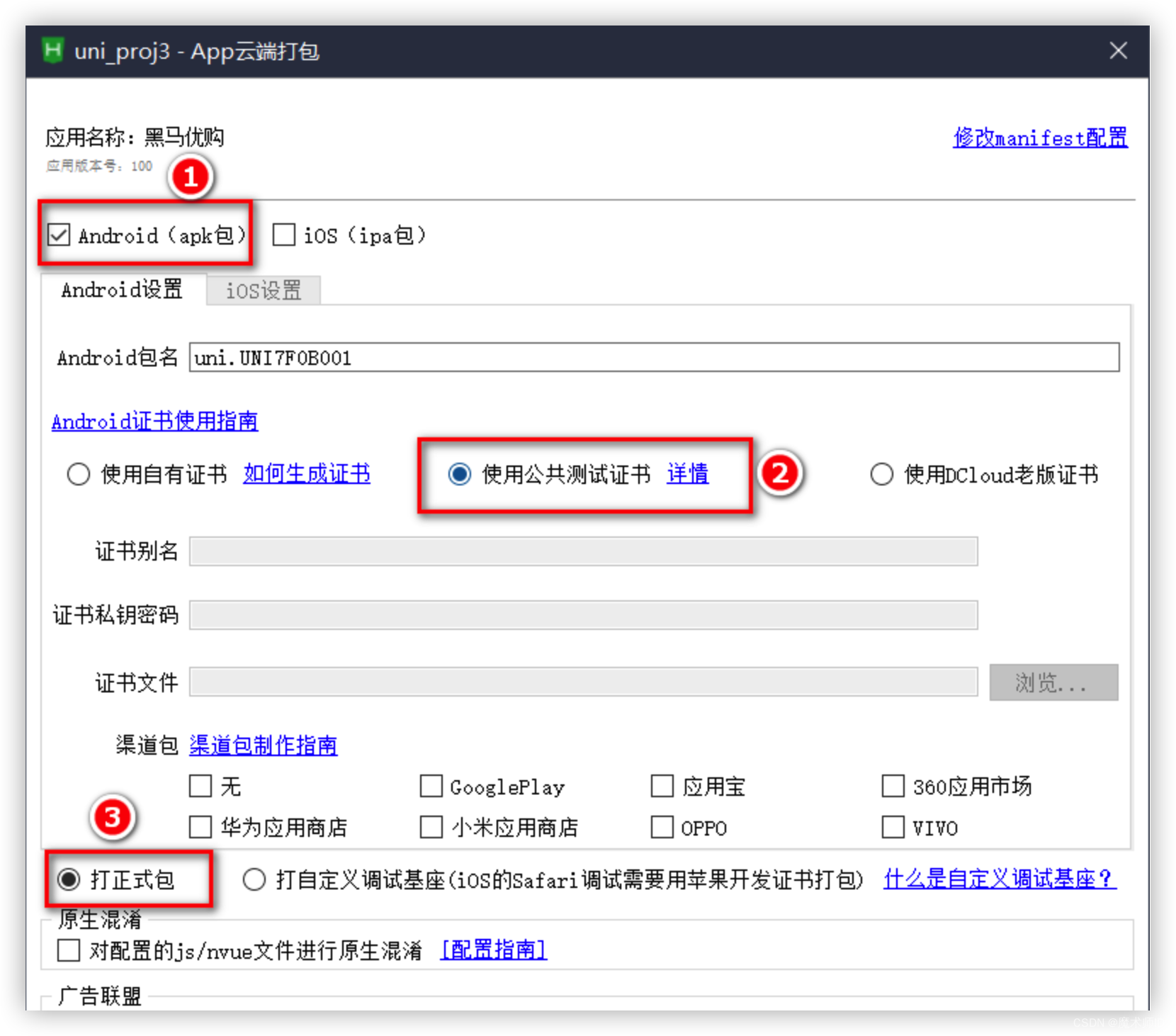Switch to the Android设置 tab
Screen dimensions: 1176x1036
pos(122,289)
